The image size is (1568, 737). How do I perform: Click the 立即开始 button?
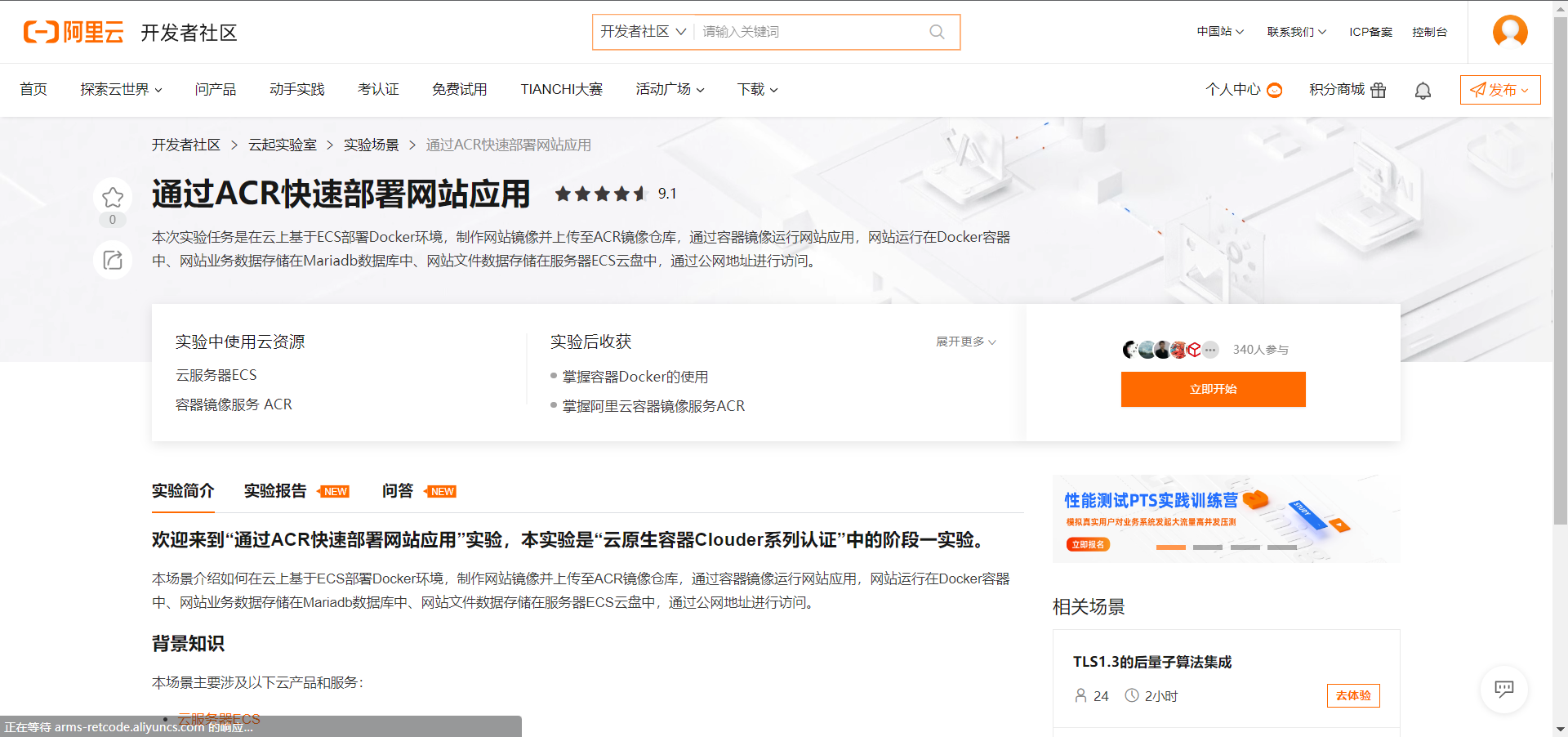1213,389
